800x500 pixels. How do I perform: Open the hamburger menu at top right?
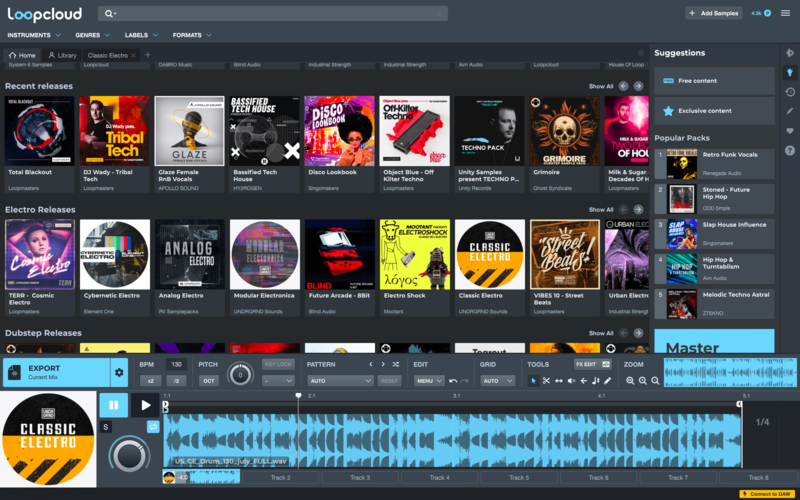785,13
